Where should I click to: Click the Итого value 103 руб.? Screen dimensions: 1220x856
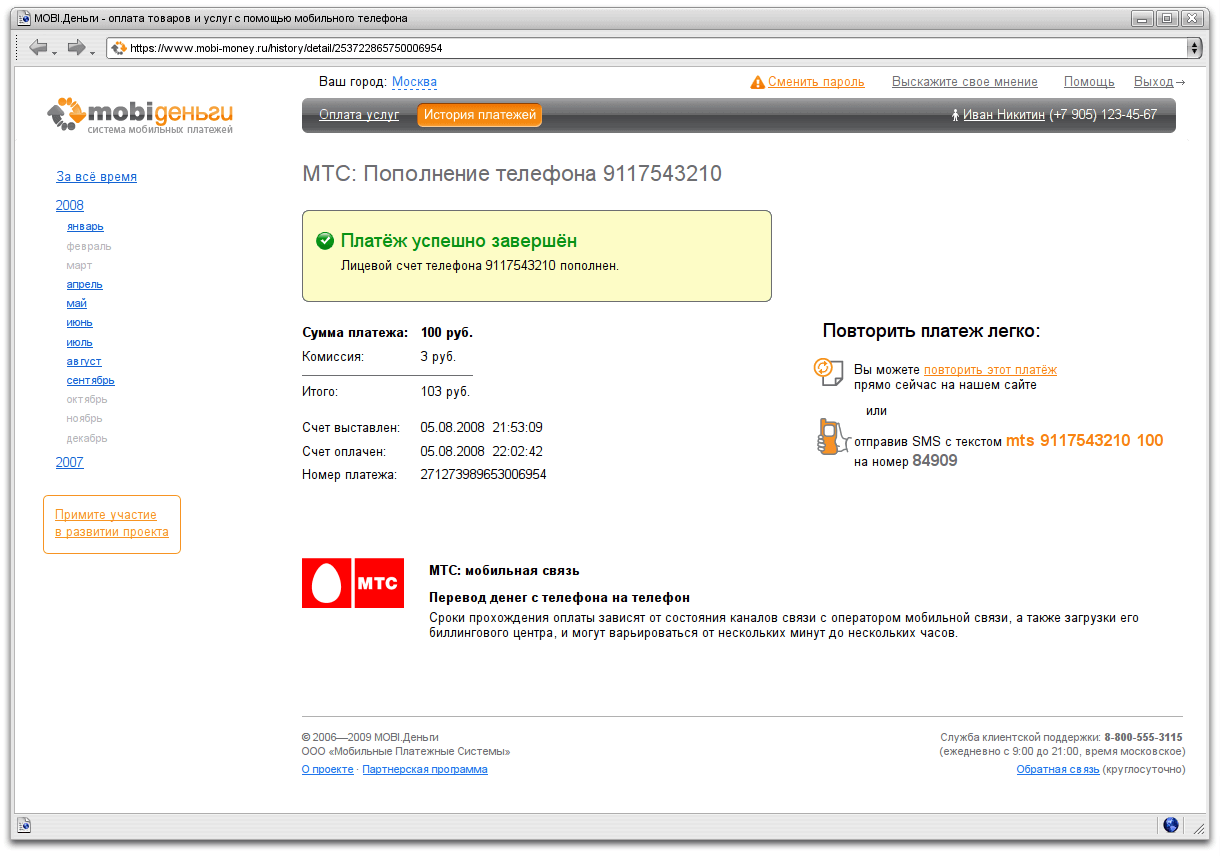(x=445, y=392)
